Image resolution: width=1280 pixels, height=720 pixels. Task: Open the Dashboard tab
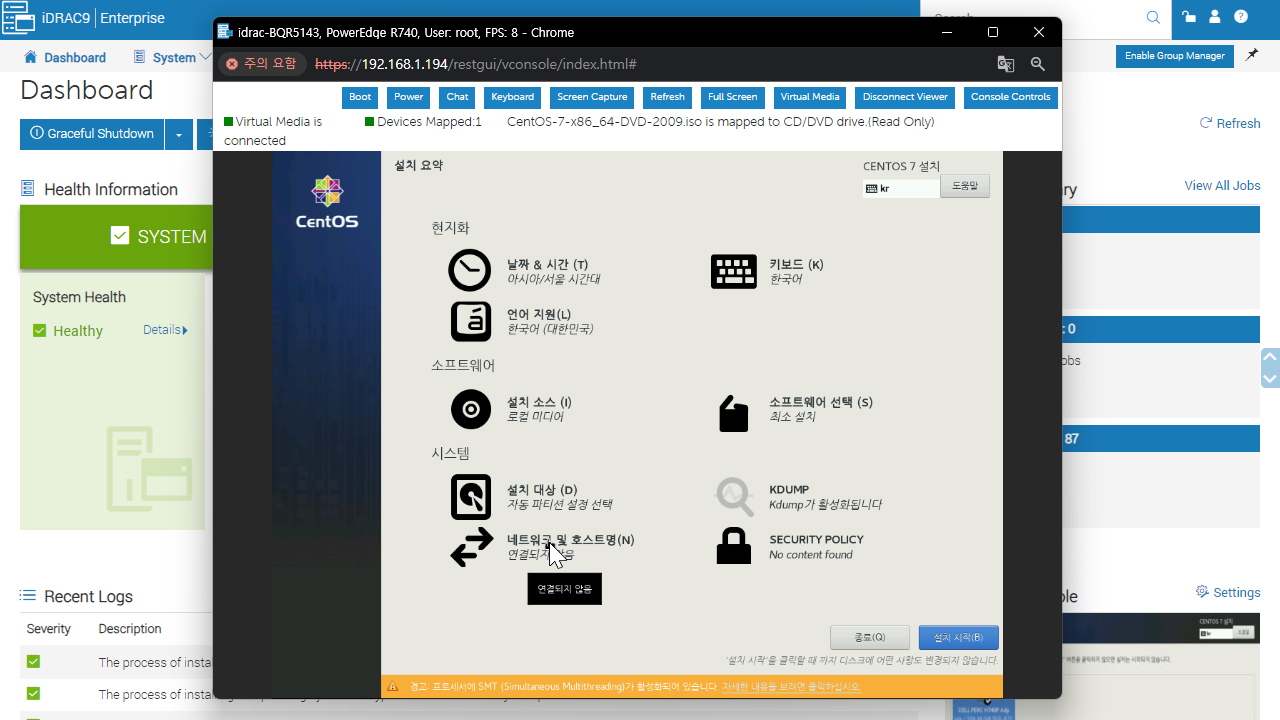[x=65, y=57]
